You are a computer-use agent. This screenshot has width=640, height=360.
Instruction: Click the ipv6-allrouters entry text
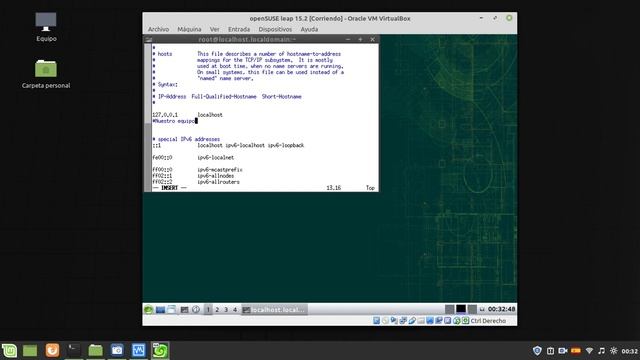[218, 182]
